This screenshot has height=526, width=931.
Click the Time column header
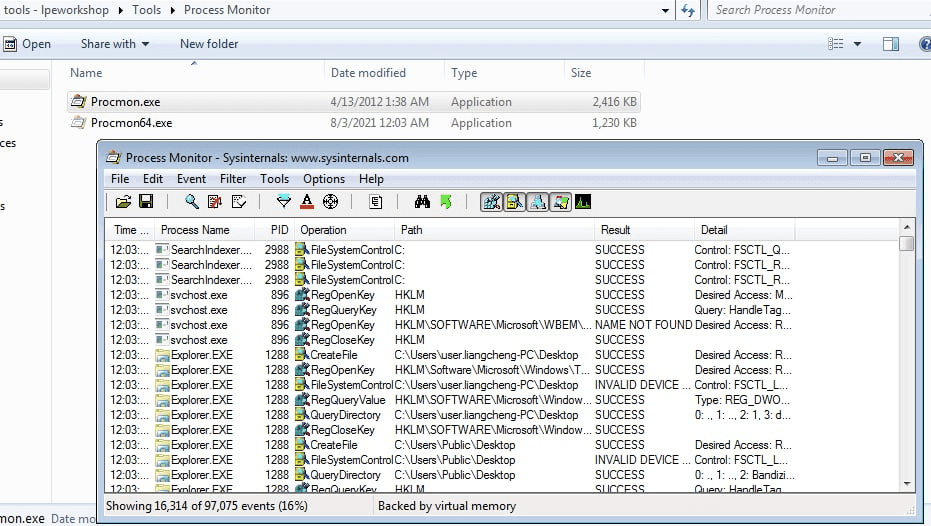coord(130,230)
